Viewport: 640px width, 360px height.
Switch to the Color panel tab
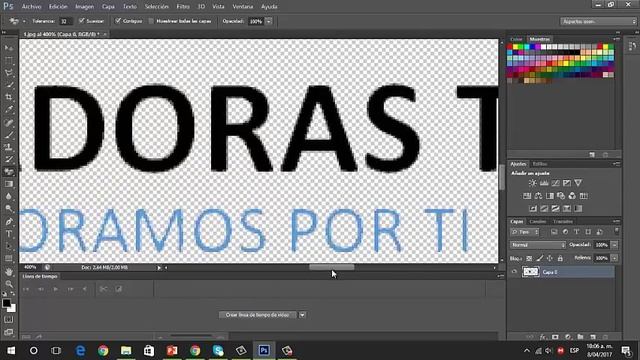[516, 39]
